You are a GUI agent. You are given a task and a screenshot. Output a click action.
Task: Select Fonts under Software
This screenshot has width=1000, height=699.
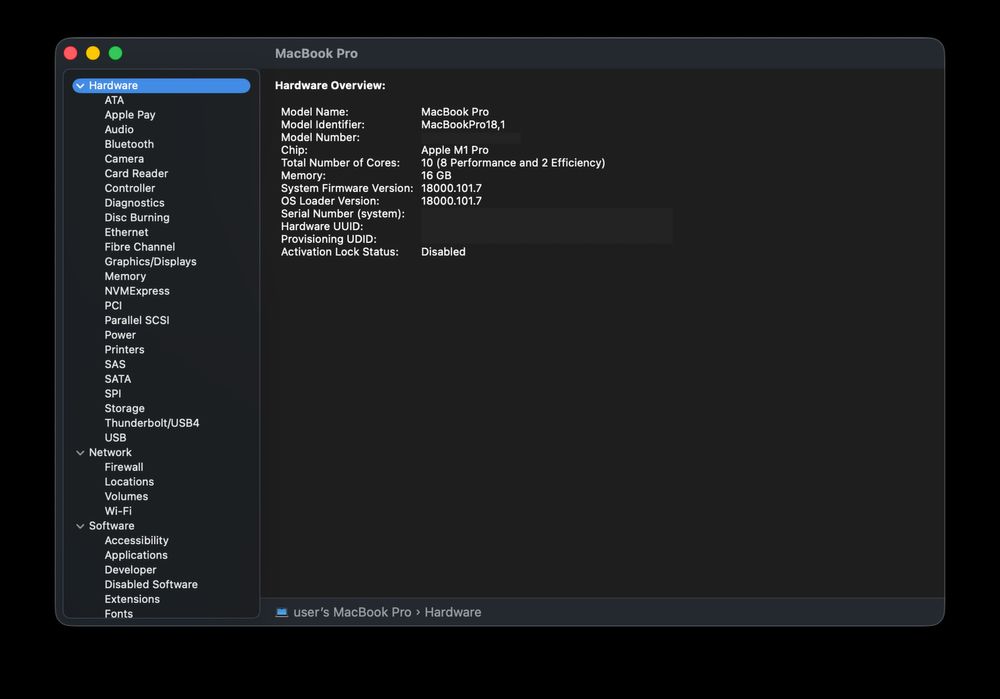[119, 614]
